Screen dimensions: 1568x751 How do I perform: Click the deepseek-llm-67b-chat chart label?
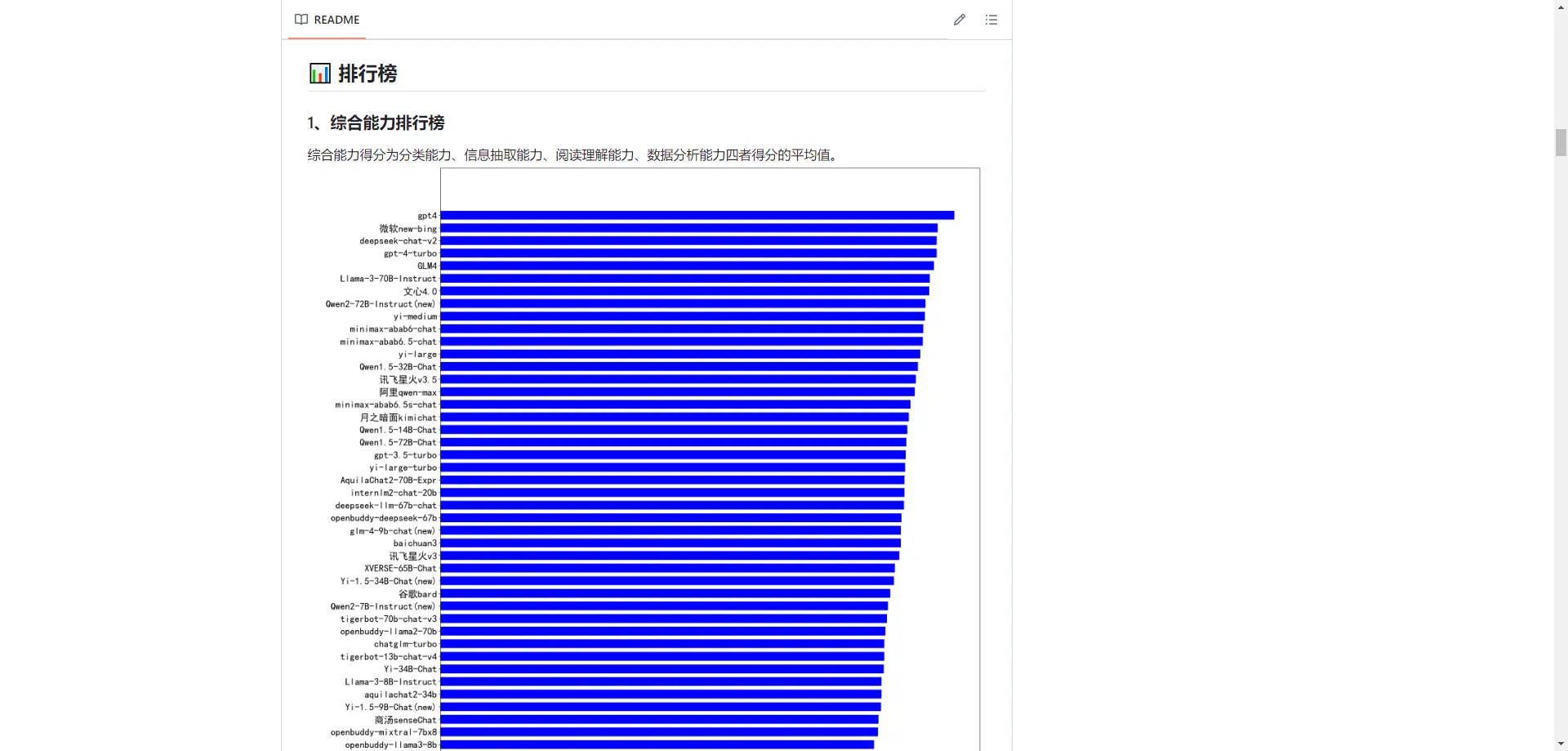385,506
